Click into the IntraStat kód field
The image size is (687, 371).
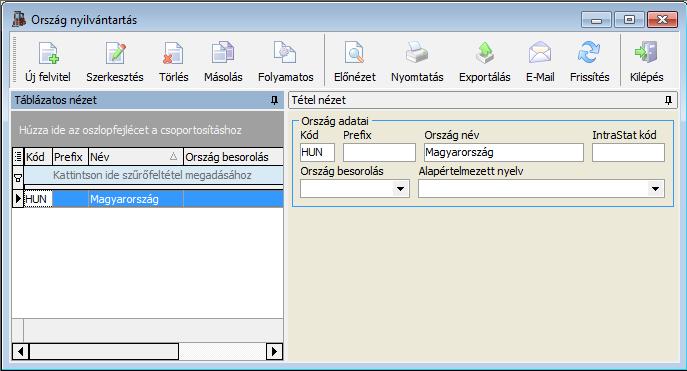click(x=628, y=152)
